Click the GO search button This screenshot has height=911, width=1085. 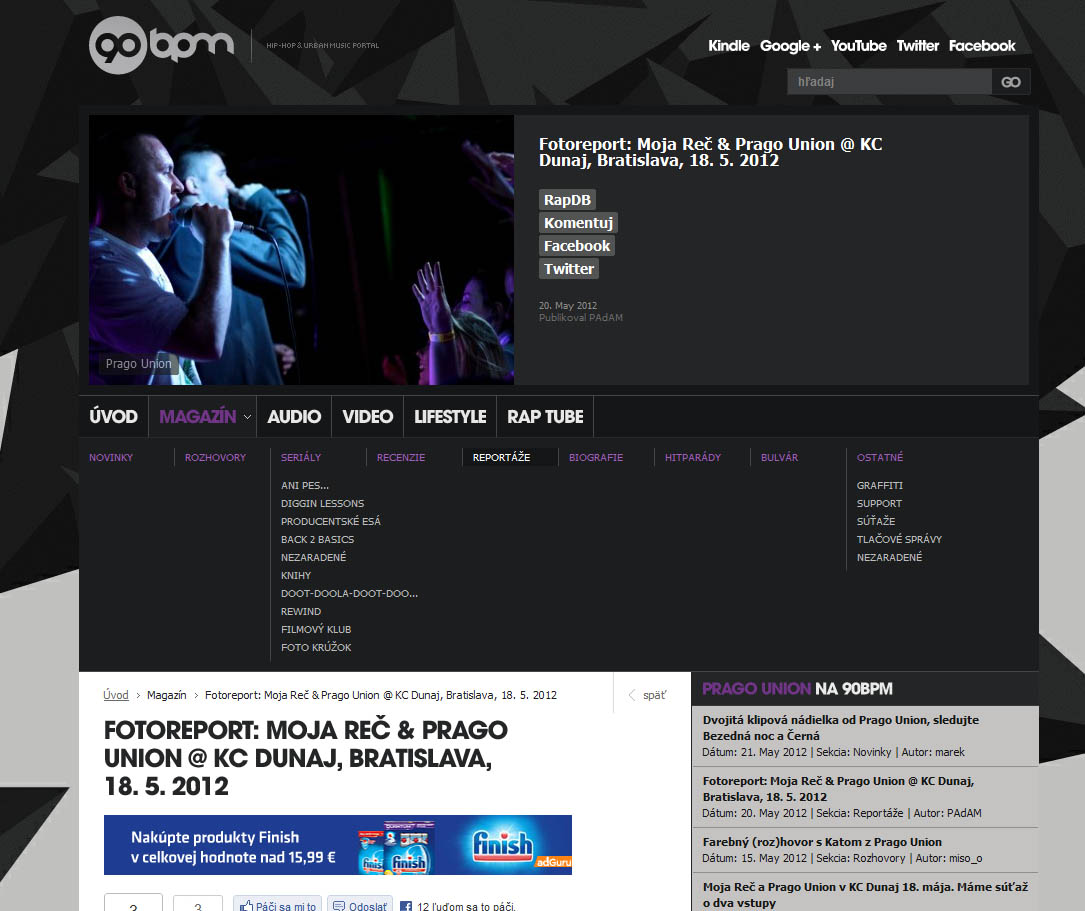1010,82
